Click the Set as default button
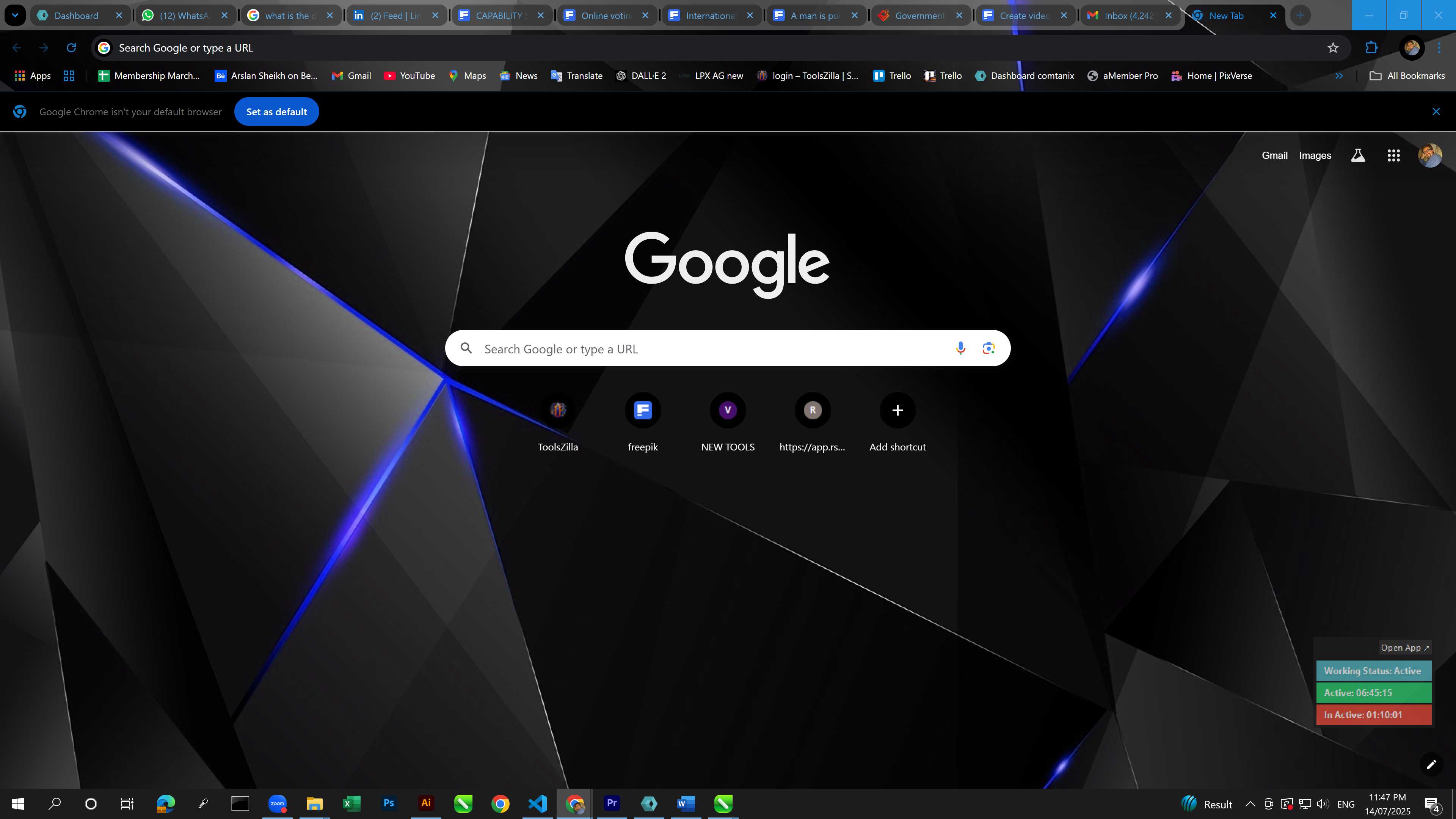Screen dimensions: 1456x819 pos(276,112)
